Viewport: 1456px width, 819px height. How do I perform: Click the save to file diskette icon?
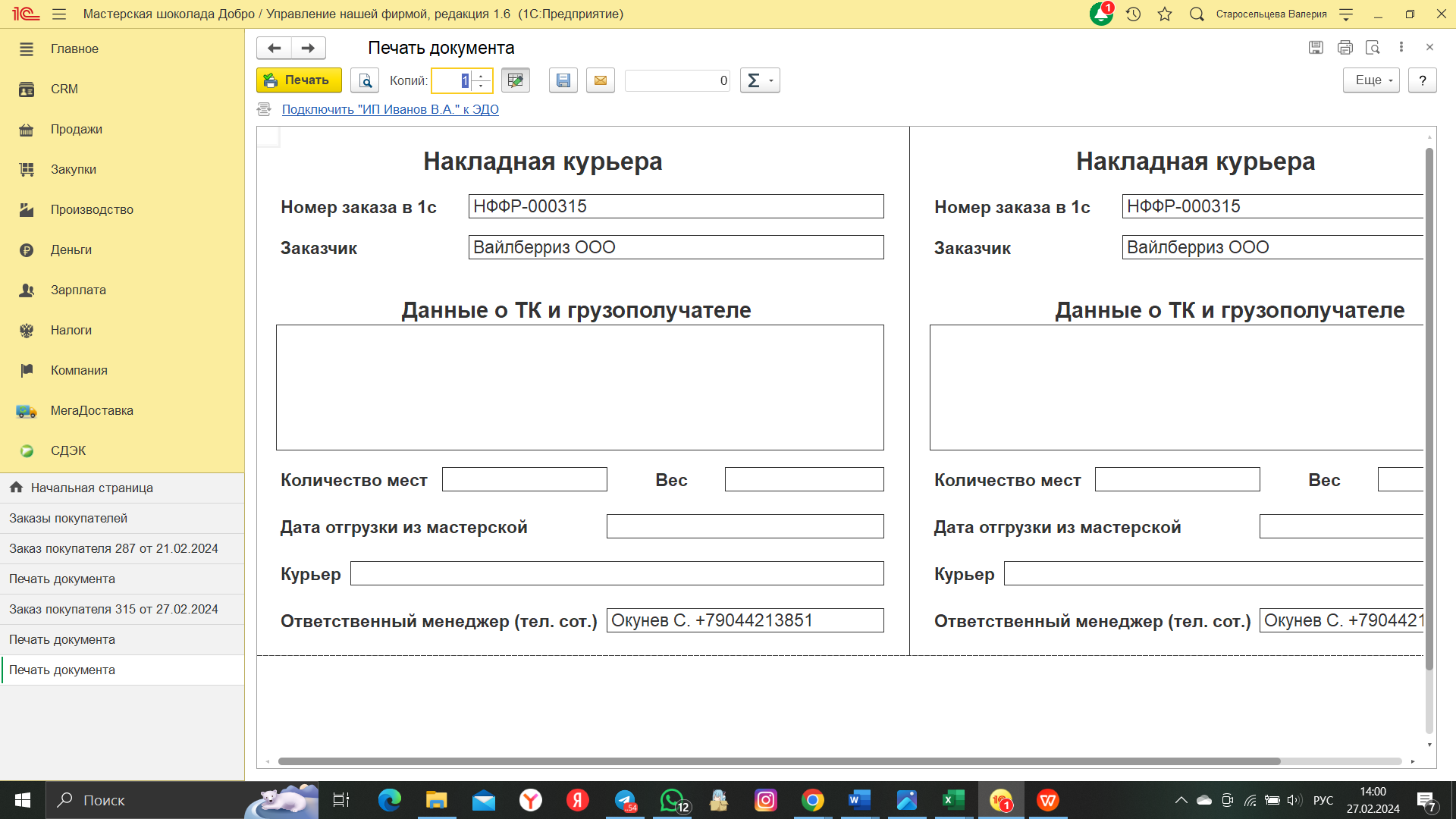click(563, 80)
